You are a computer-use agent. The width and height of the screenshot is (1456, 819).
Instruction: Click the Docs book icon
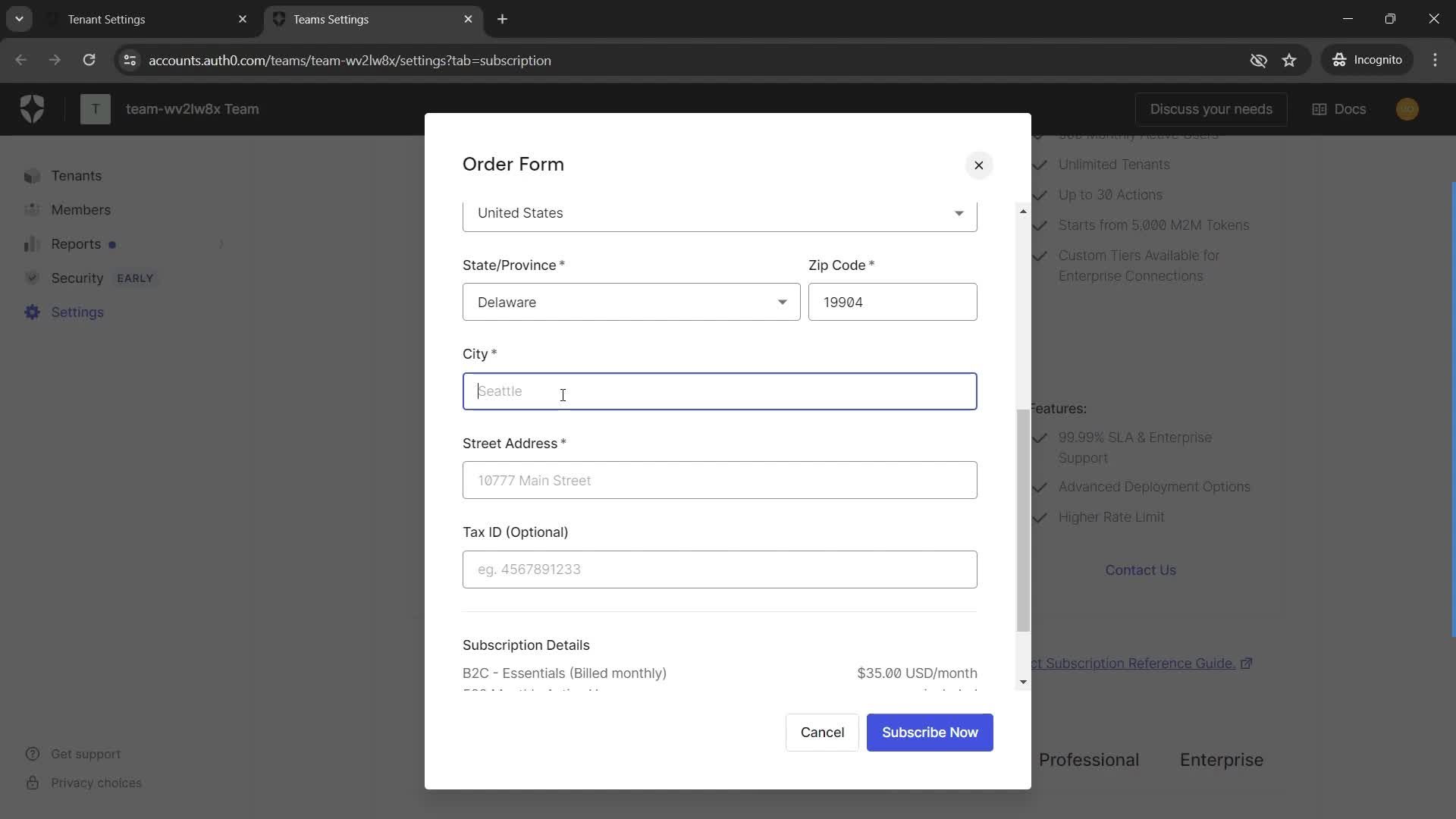(1319, 109)
